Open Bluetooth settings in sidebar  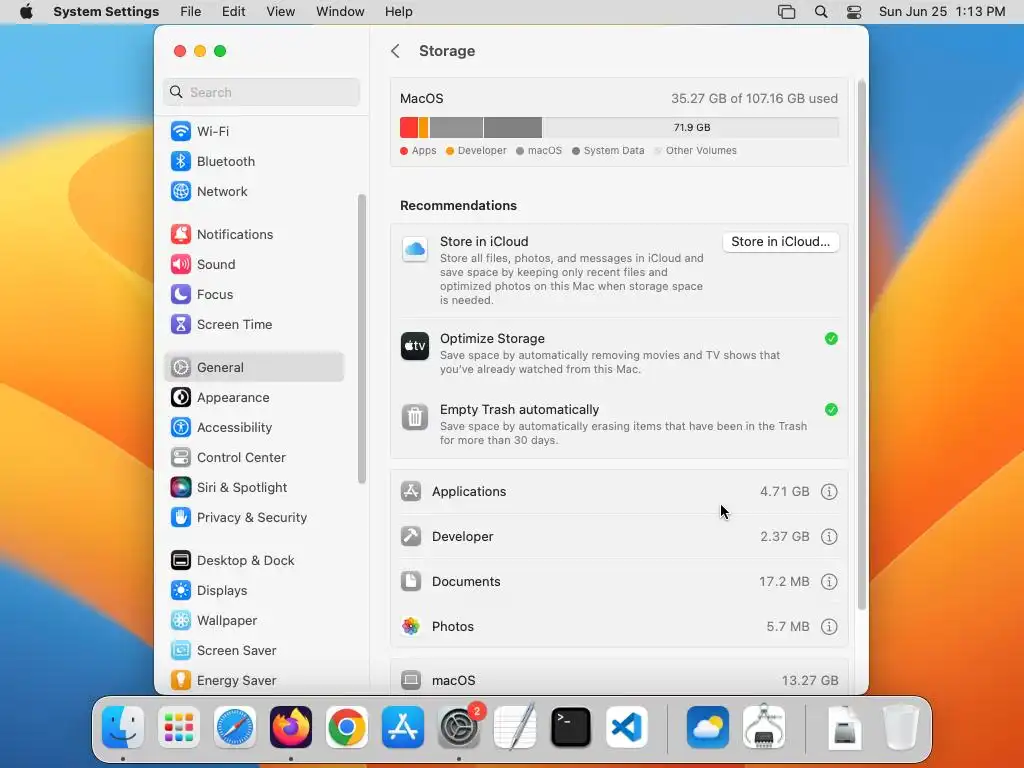coord(255,161)
